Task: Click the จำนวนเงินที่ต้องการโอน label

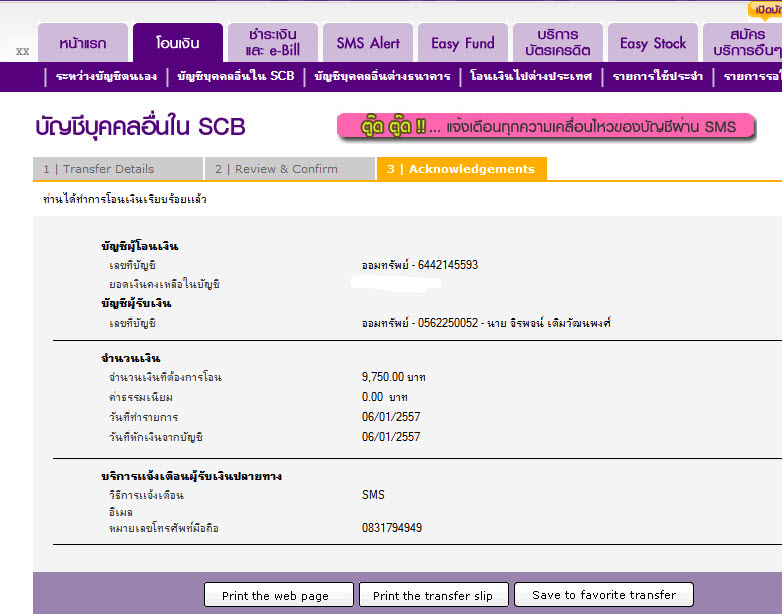Action: (x=165, y=377)
